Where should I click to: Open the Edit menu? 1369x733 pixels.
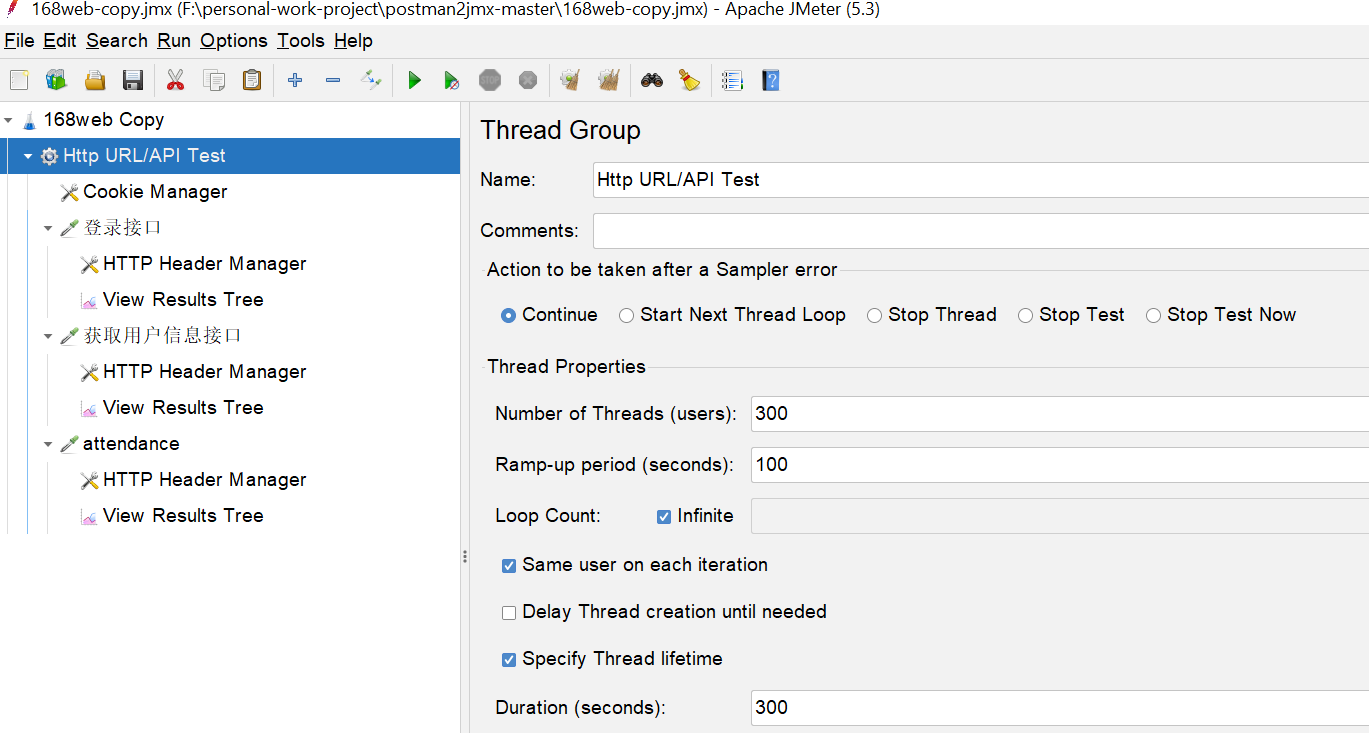60,41
